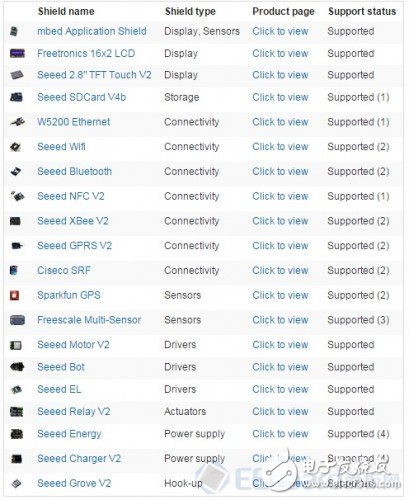Open the Seeed 2.8" TFT Touch V2 link
Viewport: 409px width, 500px height.
94,75
